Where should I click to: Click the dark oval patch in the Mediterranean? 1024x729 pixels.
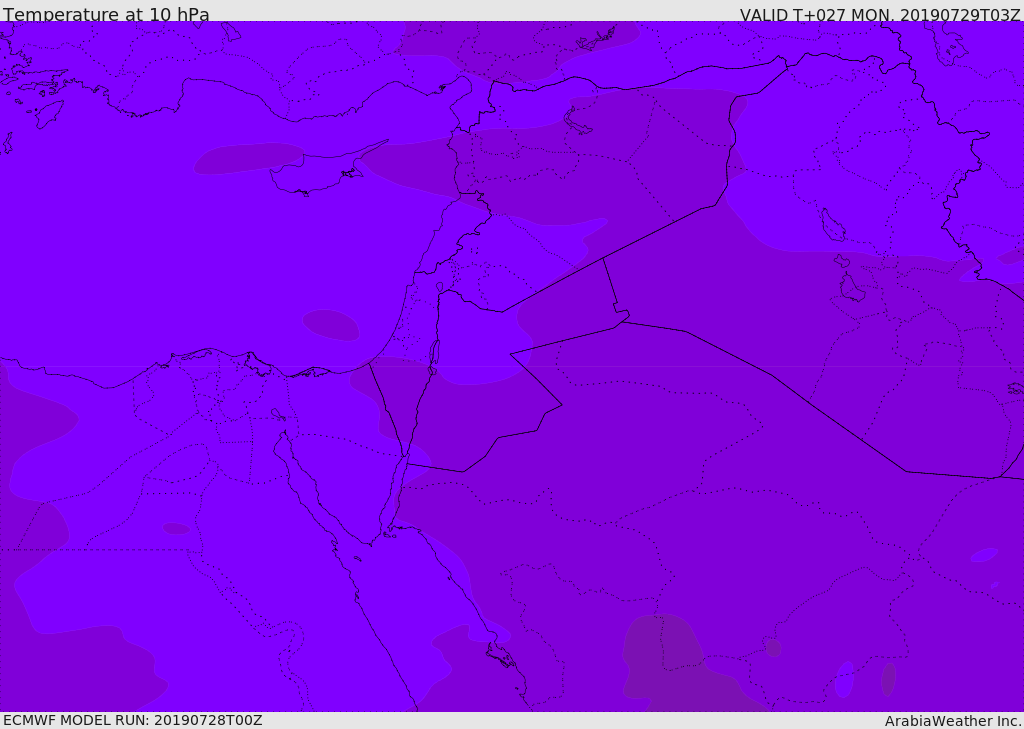coord(331,325)
